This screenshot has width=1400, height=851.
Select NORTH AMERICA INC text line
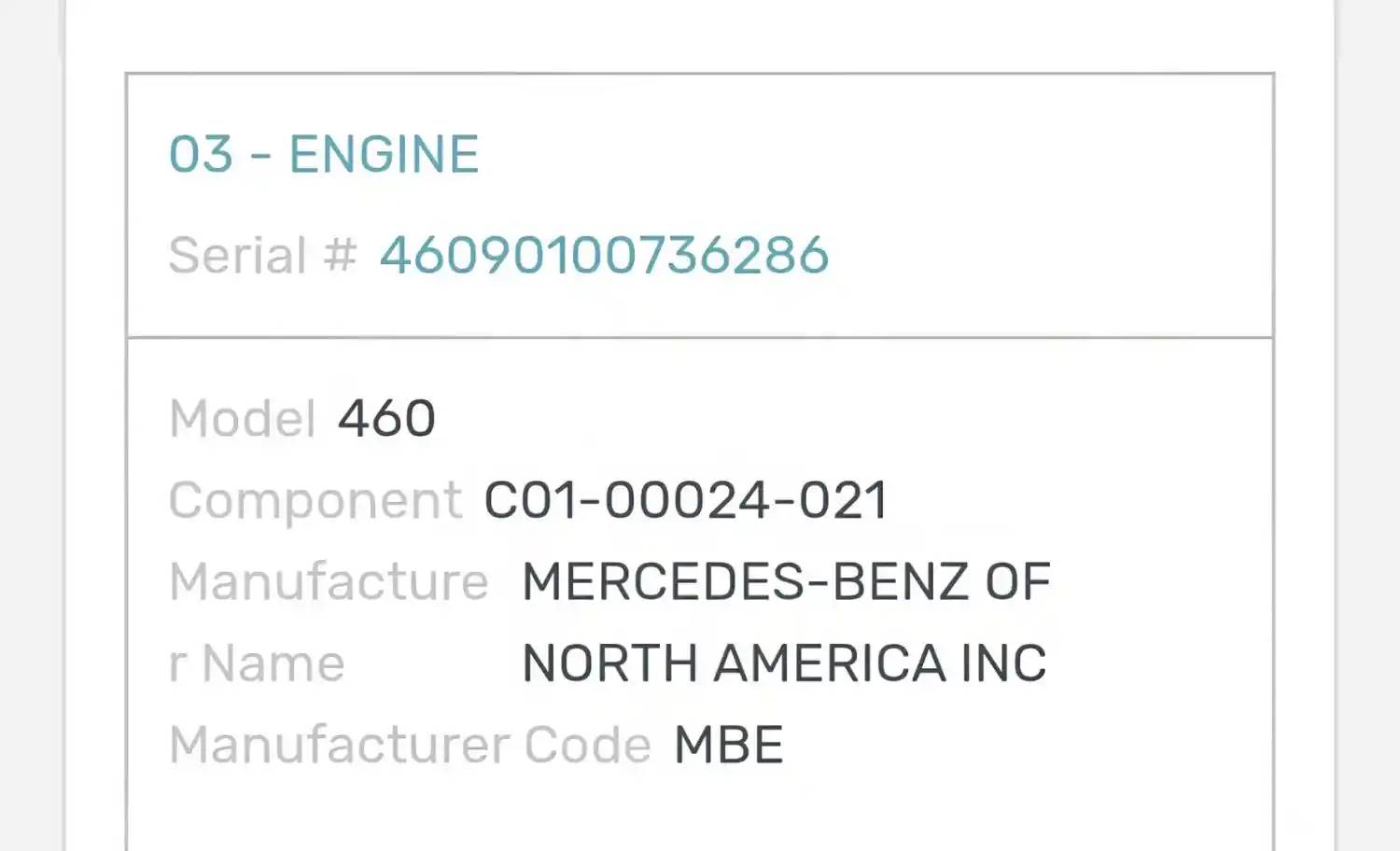784,663
